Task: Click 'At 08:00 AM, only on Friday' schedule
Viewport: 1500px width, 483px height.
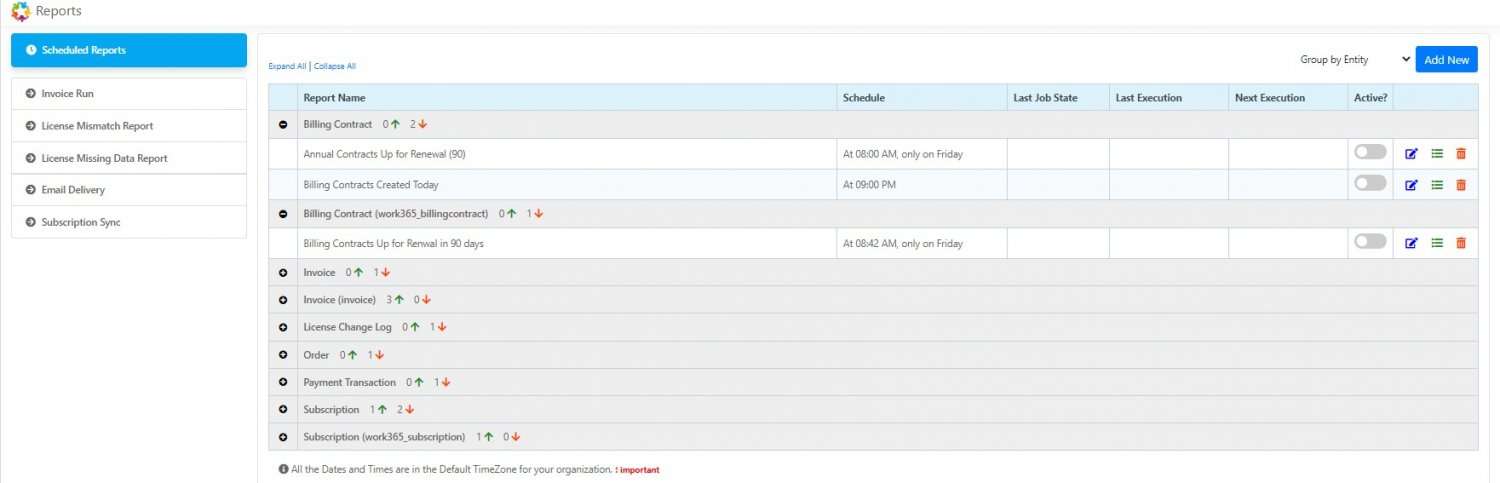Action: coord(903,155)
